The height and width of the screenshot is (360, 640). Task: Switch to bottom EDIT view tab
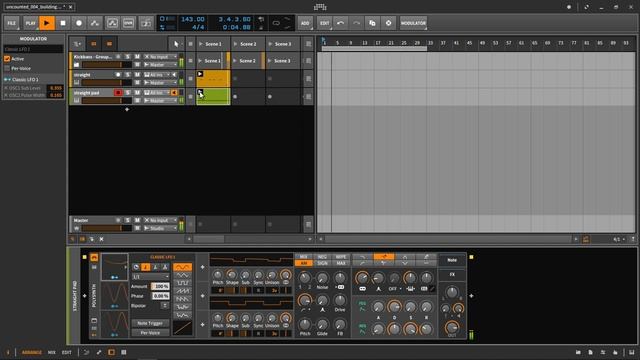pyautogui.click(x=67, y=352)
